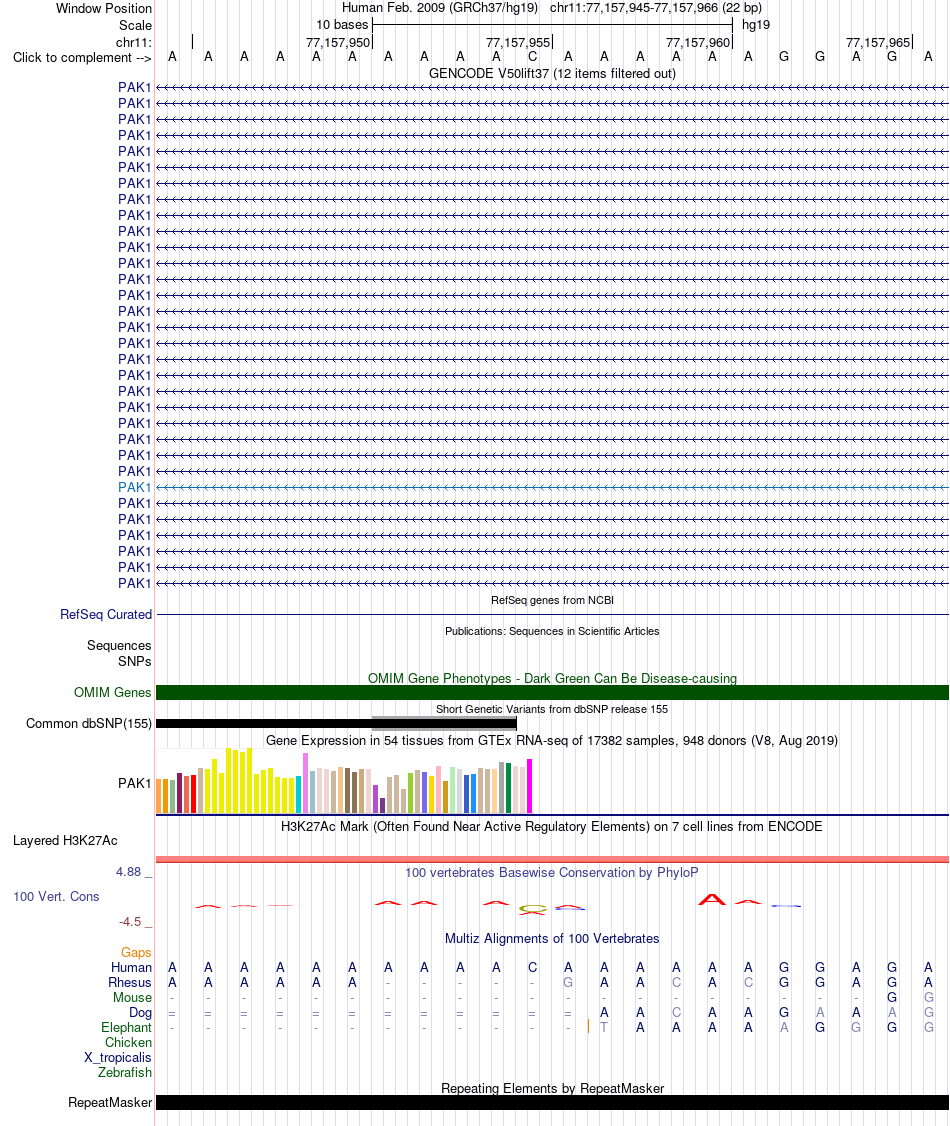
Task: Open the 'H3K27Ac Mark' ENCODE track title
Action: 552,827
